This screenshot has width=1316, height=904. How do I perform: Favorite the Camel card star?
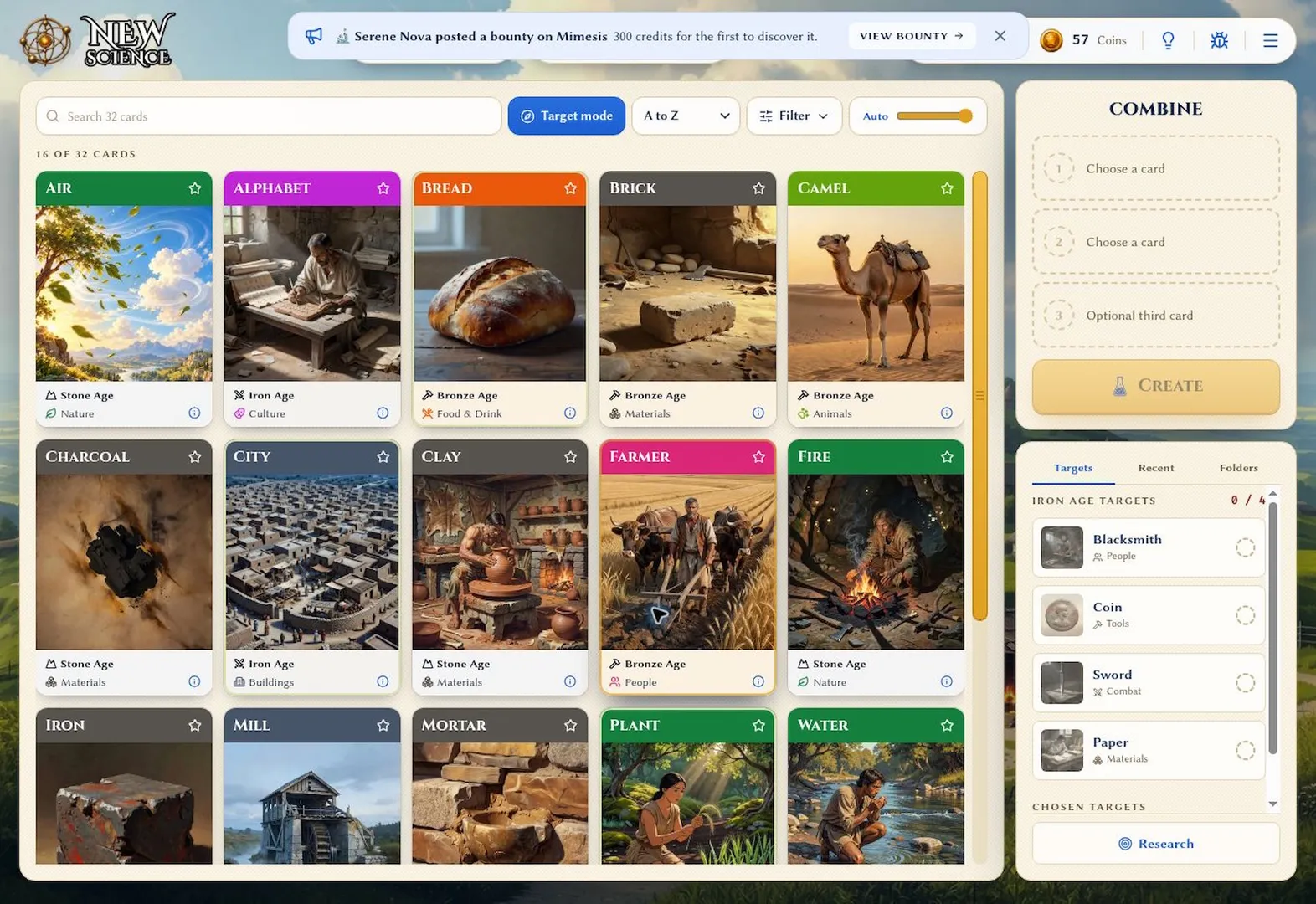tap(947, 188)
